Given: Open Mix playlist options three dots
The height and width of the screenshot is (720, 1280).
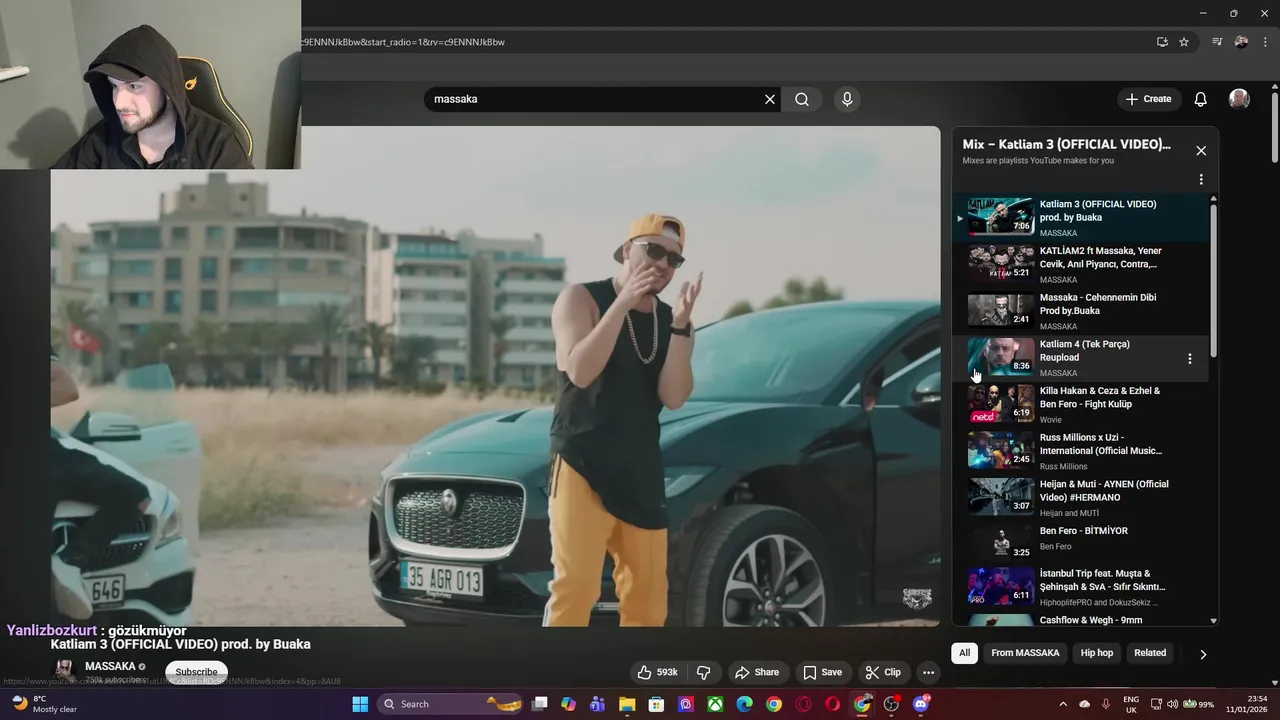Looking at the screenshot, I should click(1201, 180).
